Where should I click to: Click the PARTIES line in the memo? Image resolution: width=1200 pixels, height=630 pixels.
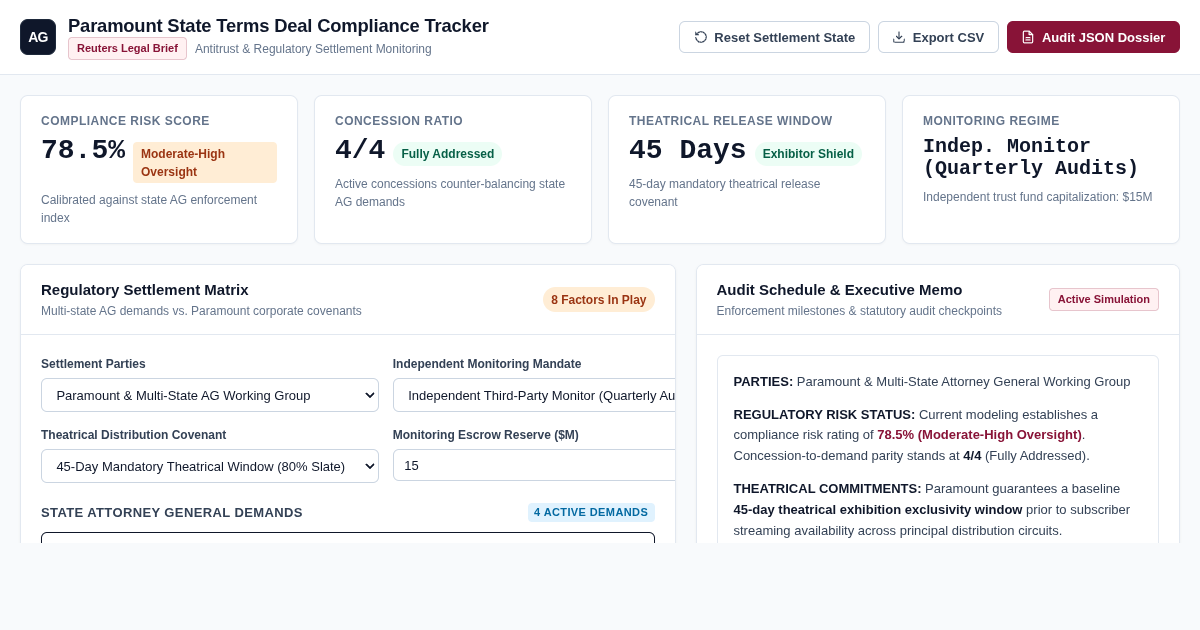tap(932, 381)
